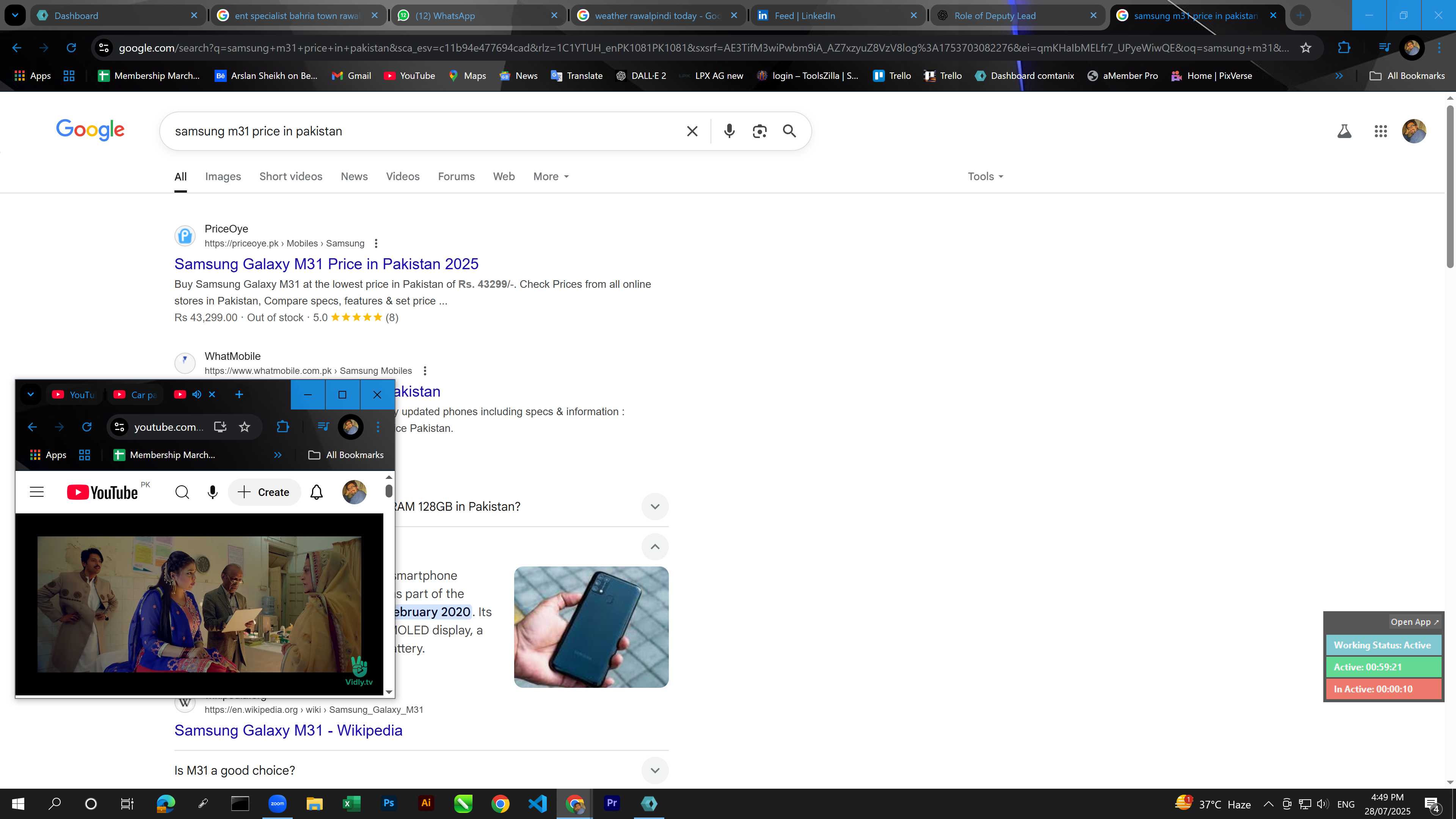
Task: Collapse the expanded People also ask answer
Action: pyautogui.click(x=654, y=546)
